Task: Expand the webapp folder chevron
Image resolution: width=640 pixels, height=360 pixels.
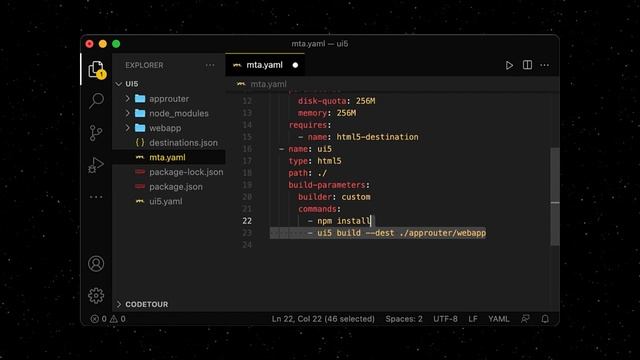Action: pos(127,128)
